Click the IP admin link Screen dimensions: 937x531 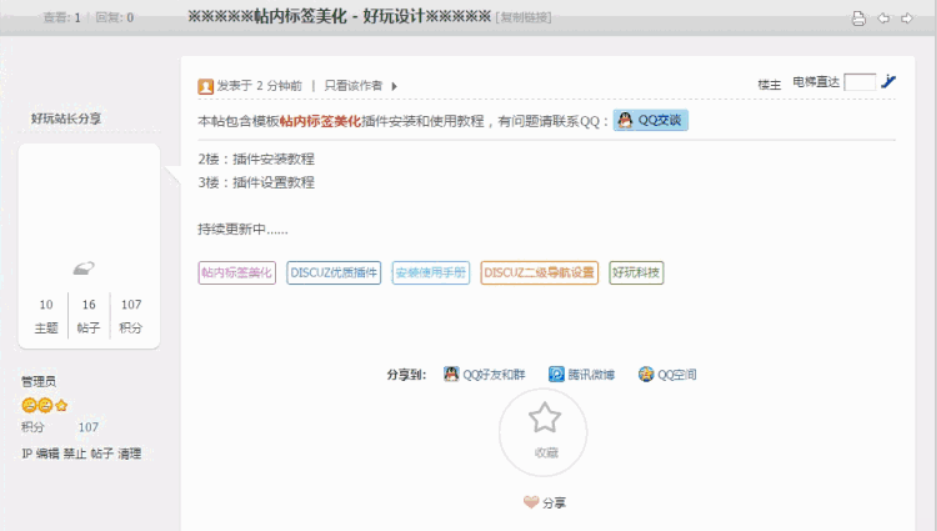click(26, 453)
